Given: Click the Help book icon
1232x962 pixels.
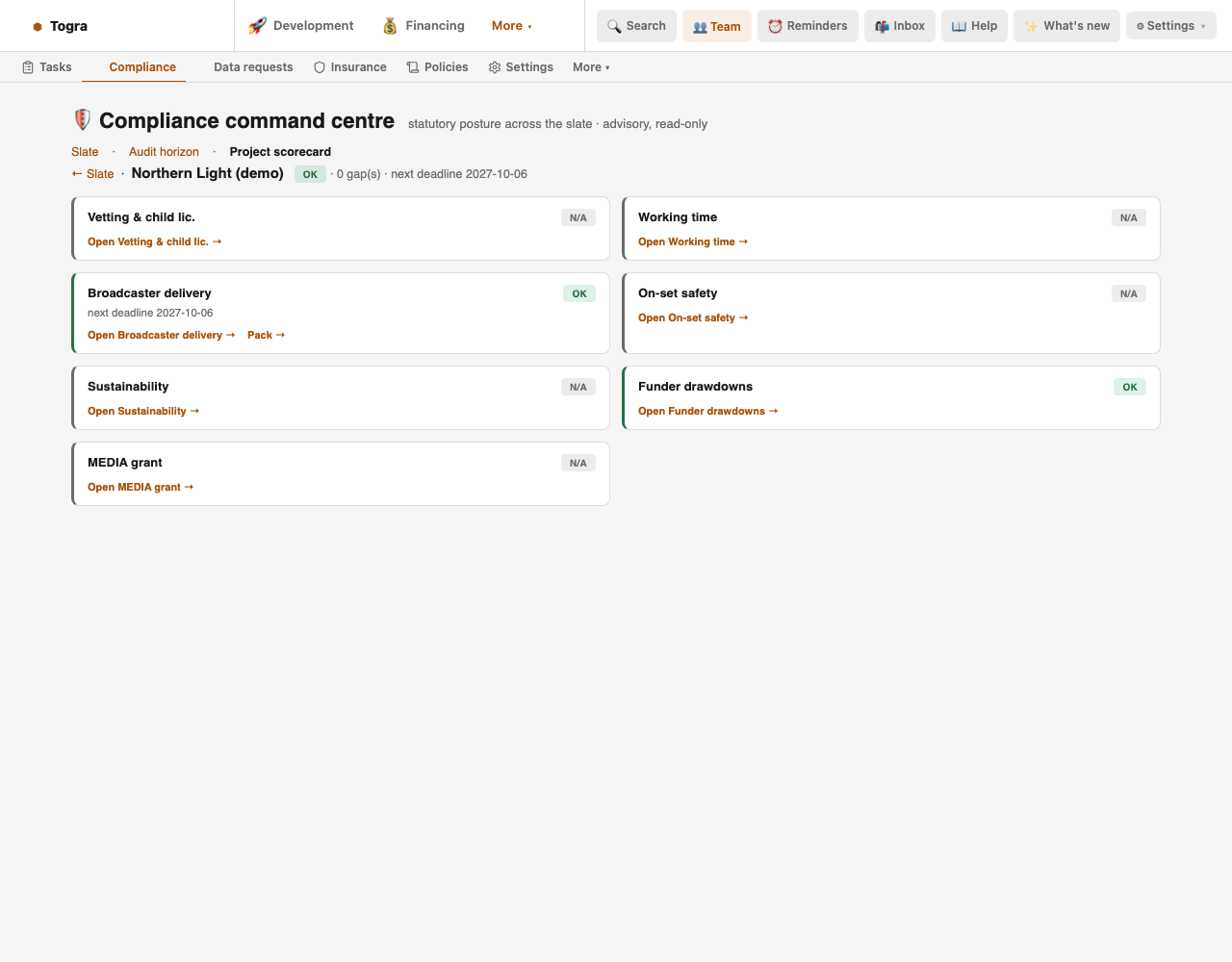Looking at the screenshot, I should click(x=959, y=26).
